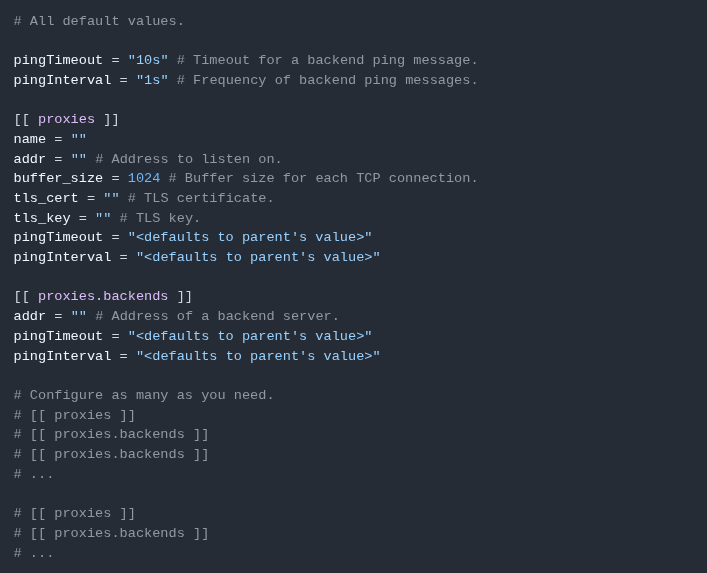Click the "# Configure as many as you need." comment
The image size is (707, 573).
(x=143, y=395)
